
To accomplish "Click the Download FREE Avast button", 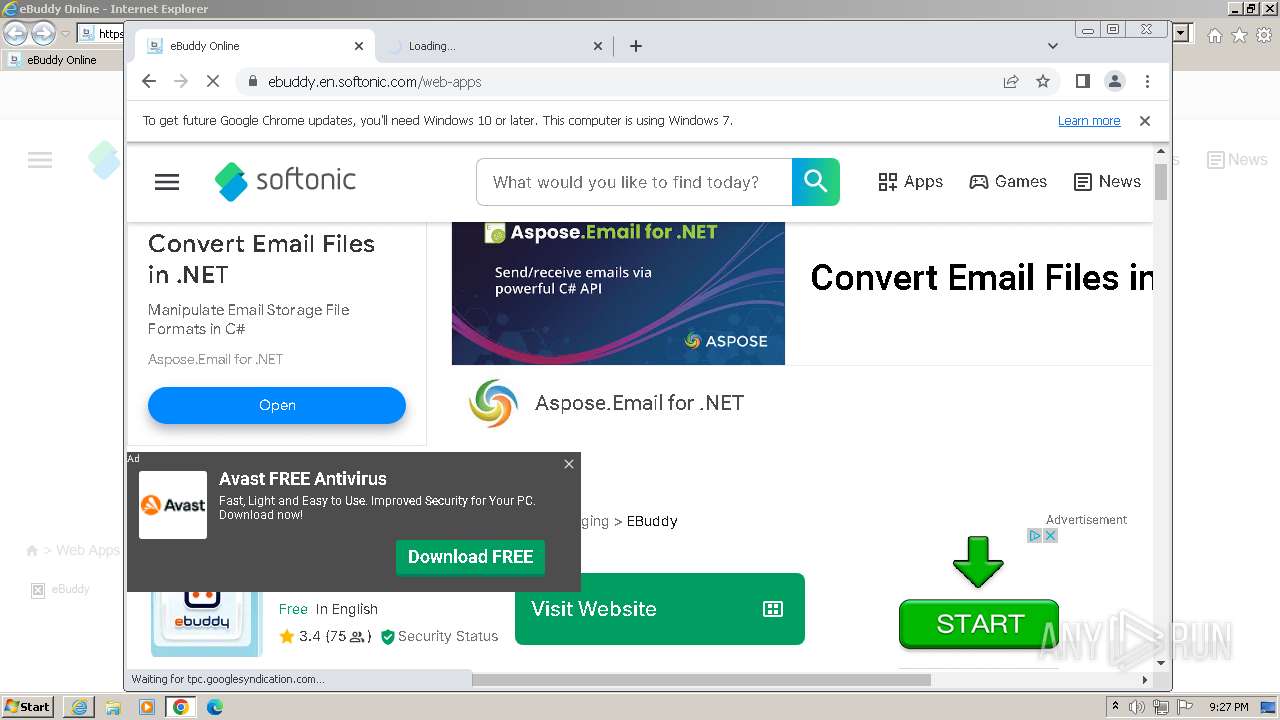I will click(470, 557).
